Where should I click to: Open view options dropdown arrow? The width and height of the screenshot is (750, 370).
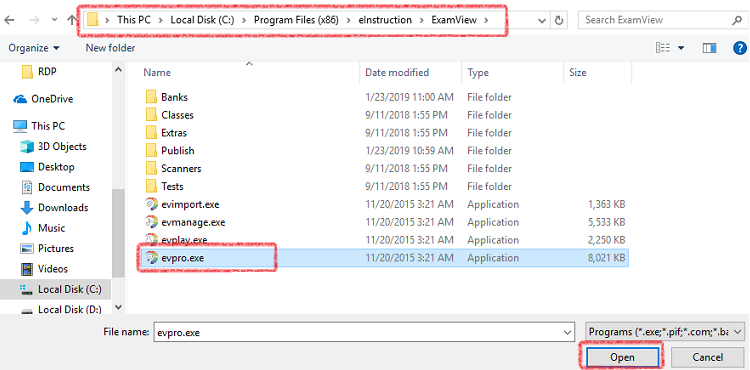tap(681, 48)
